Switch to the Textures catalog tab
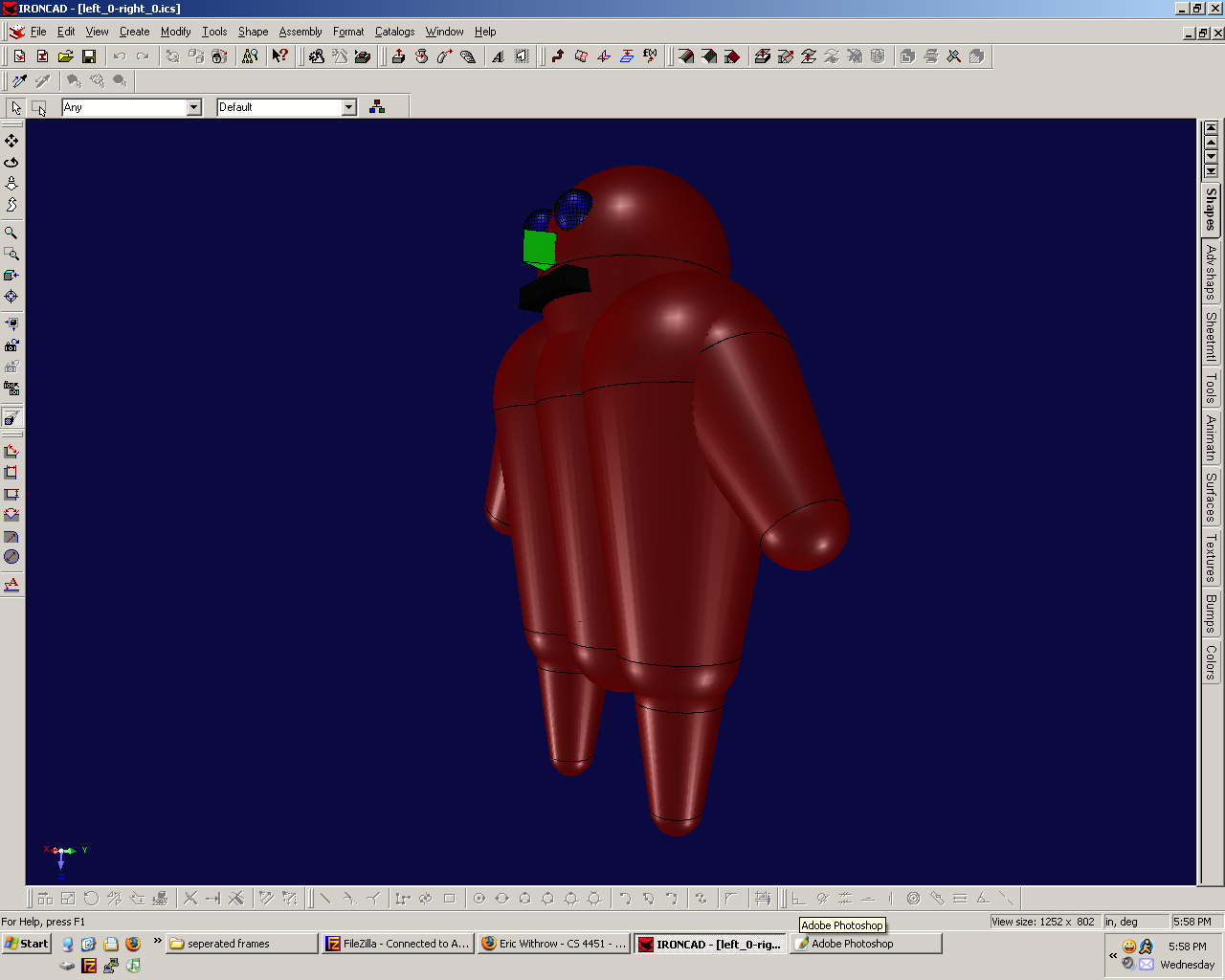Screen dimensions: 1225x980 tap(1211, 559)
